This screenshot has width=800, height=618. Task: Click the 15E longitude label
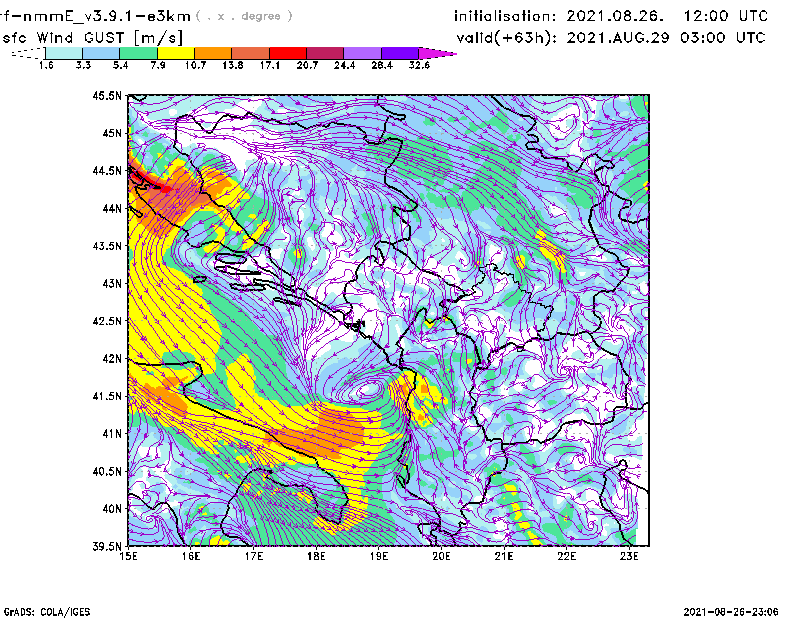tap(128, 556)
